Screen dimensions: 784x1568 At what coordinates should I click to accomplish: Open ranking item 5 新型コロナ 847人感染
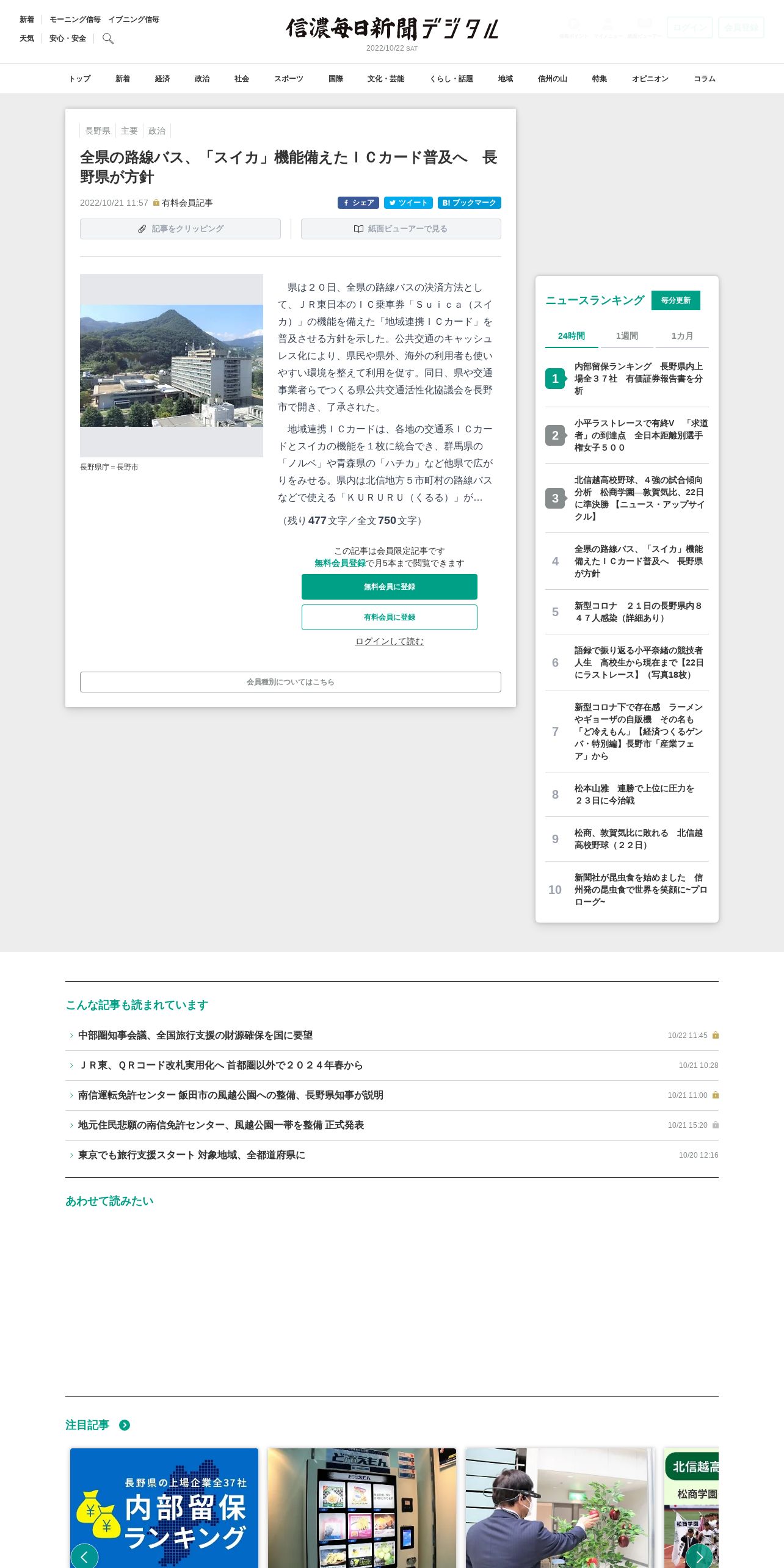tap(639, 612)
